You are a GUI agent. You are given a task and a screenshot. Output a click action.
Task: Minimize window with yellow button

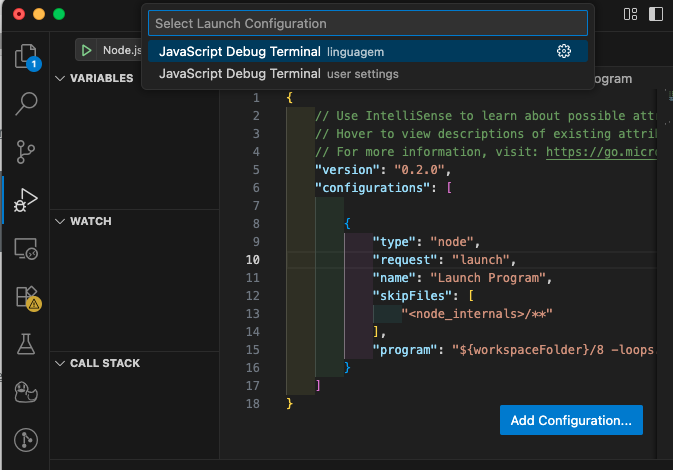tap(39, 14)
